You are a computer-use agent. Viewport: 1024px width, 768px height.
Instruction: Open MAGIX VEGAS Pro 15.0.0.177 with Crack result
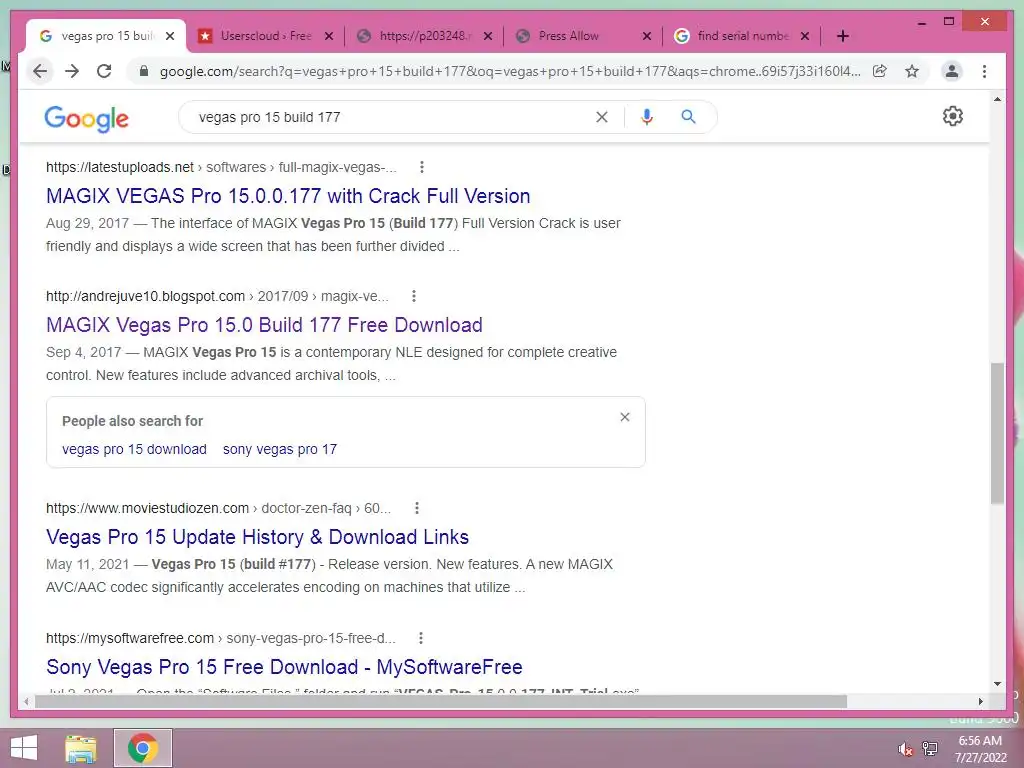coord(288,196)
